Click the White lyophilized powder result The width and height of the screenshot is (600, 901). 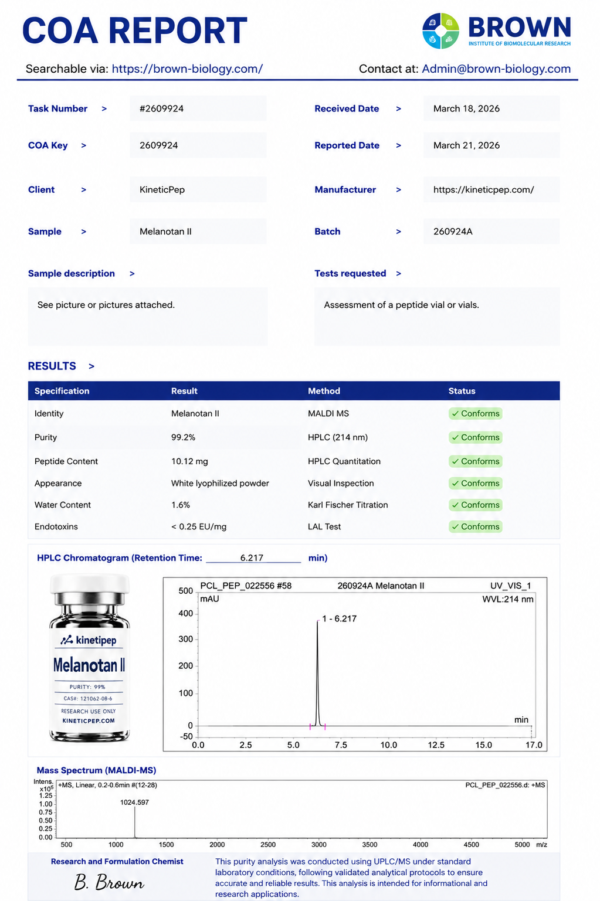(220, 483)
